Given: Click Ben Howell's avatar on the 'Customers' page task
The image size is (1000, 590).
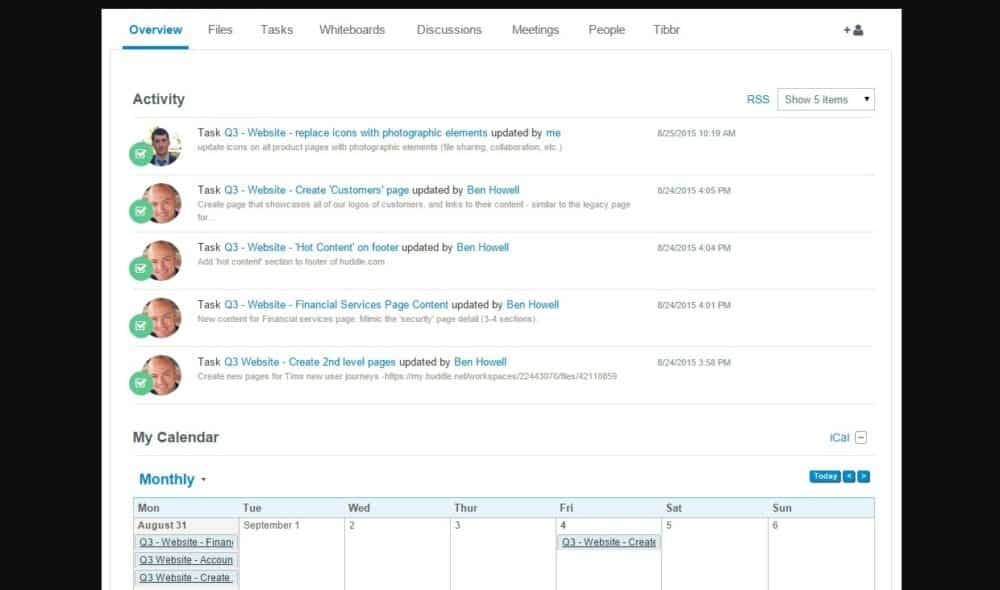Looking at the screenshot, I should (162, 202).
